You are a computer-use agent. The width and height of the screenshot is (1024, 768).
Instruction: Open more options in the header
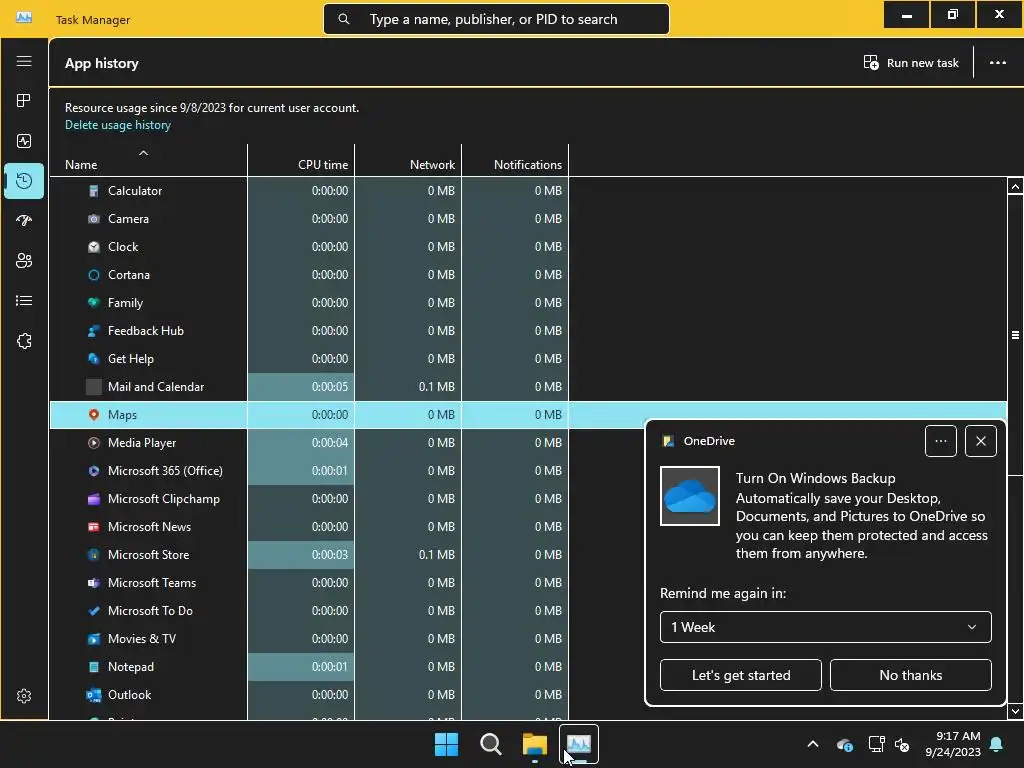tap(997, 63)
